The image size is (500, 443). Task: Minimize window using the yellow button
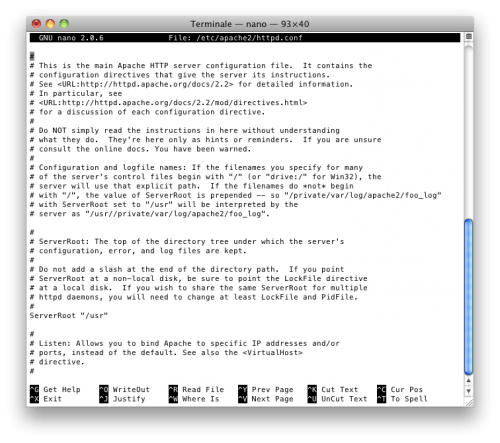click(x=50, y=24)
